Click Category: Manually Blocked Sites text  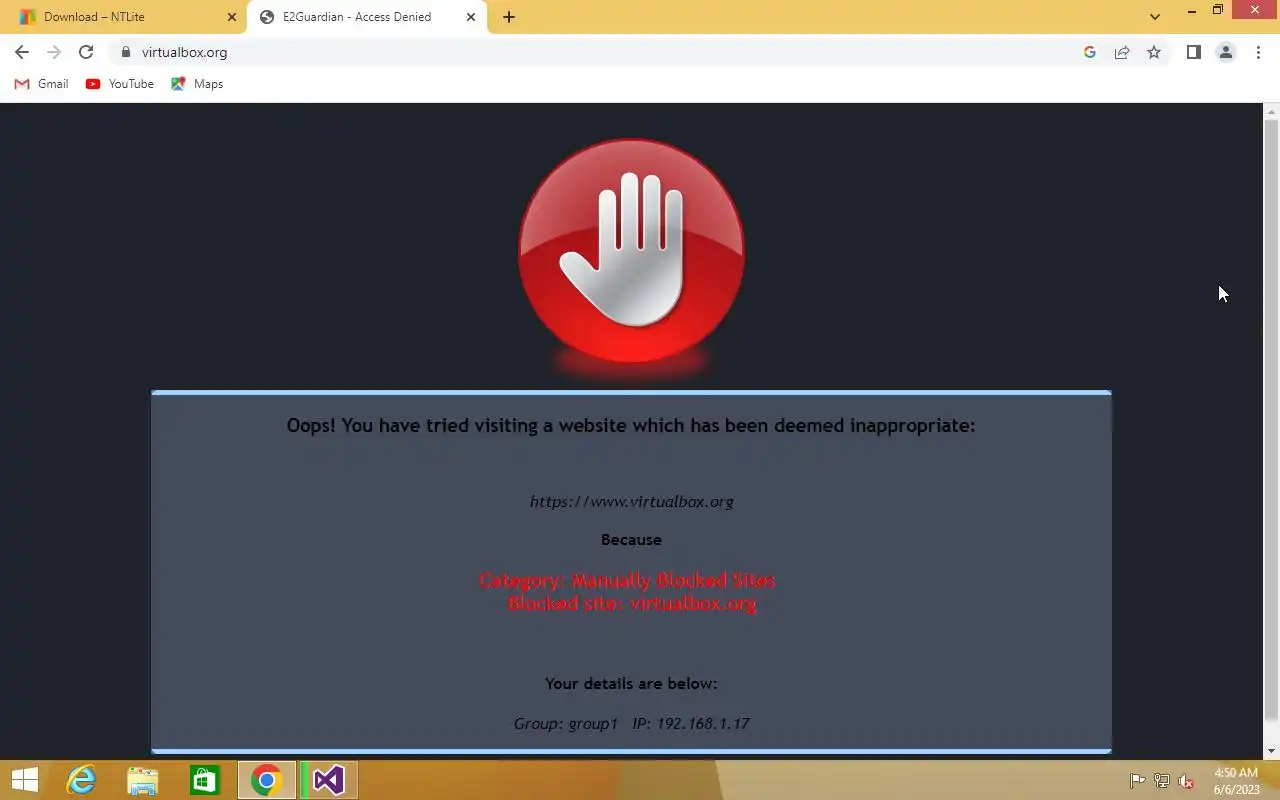click(x=627, y=580)
